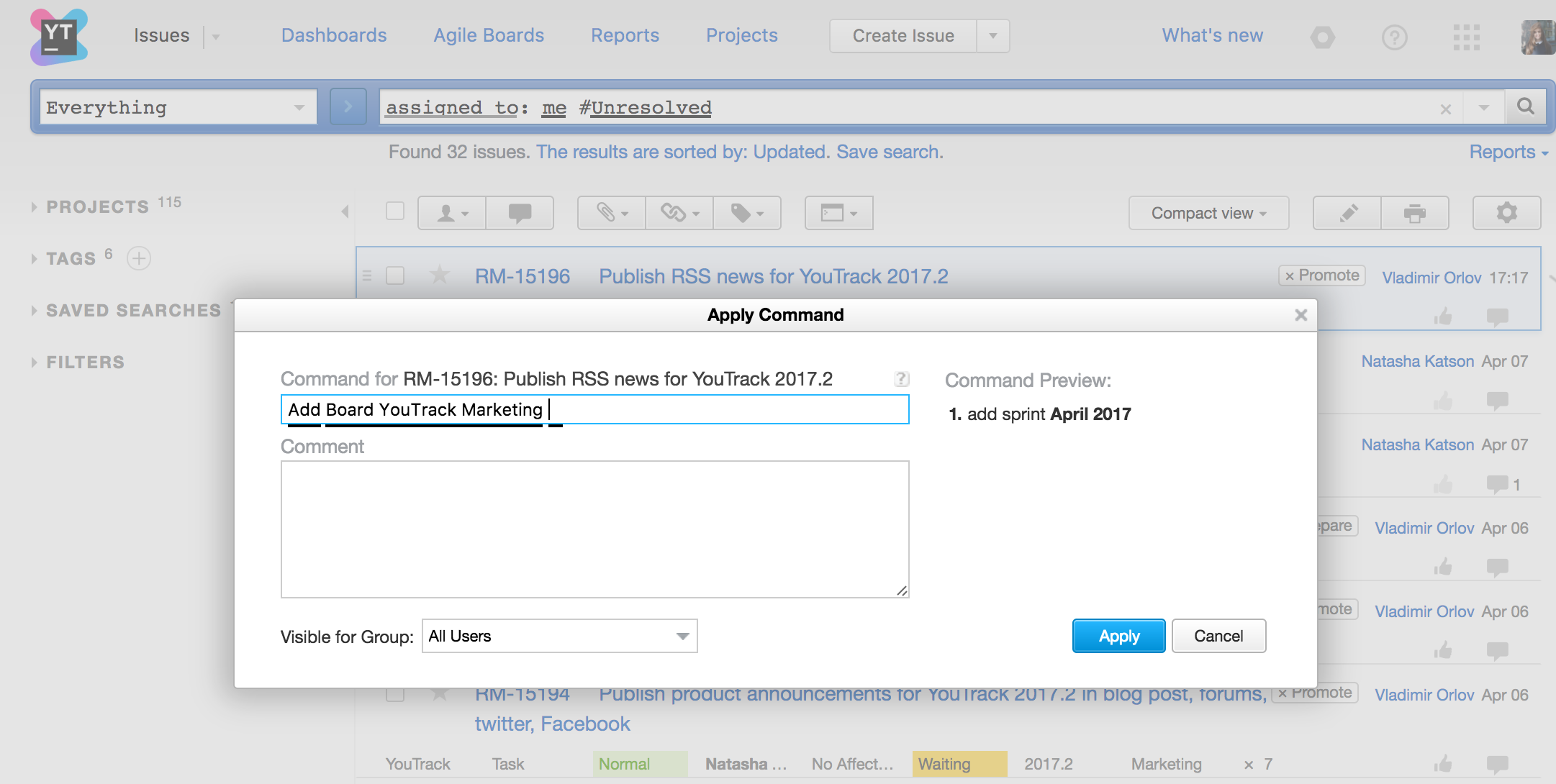Viewport: 1556px width, 784px height.
Task: Open the Compact view dropdown
Action: (1208, 213)
